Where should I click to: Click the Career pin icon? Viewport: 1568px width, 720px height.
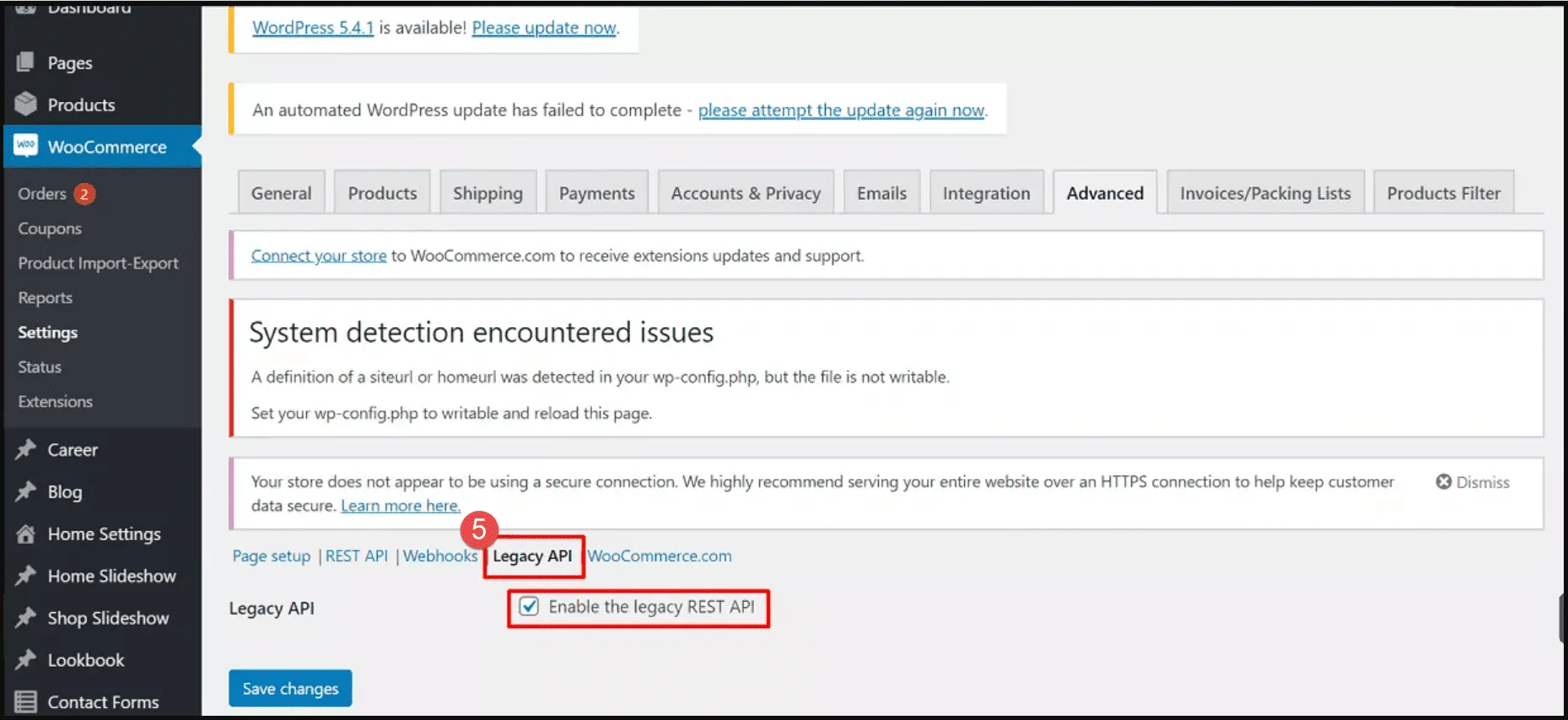tap(25, 449)
